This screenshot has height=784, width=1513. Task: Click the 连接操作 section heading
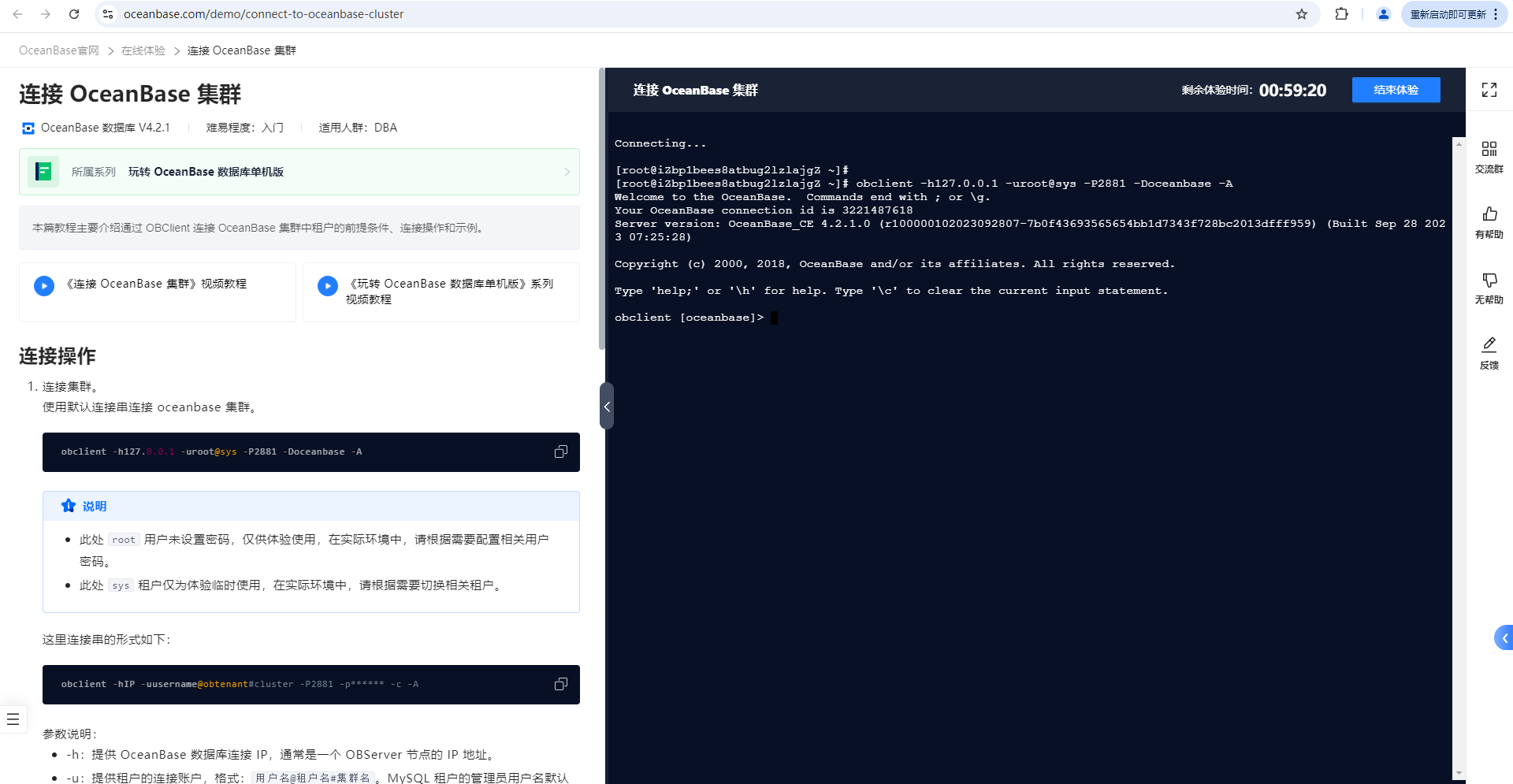coord(58,356)
